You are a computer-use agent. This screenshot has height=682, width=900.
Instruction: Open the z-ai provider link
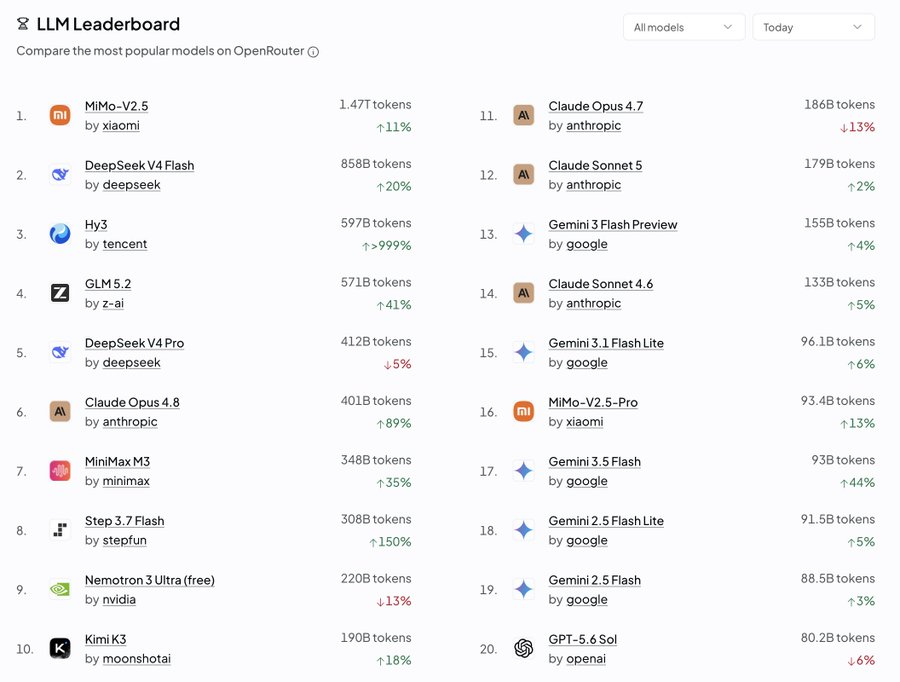click(113, 303)
